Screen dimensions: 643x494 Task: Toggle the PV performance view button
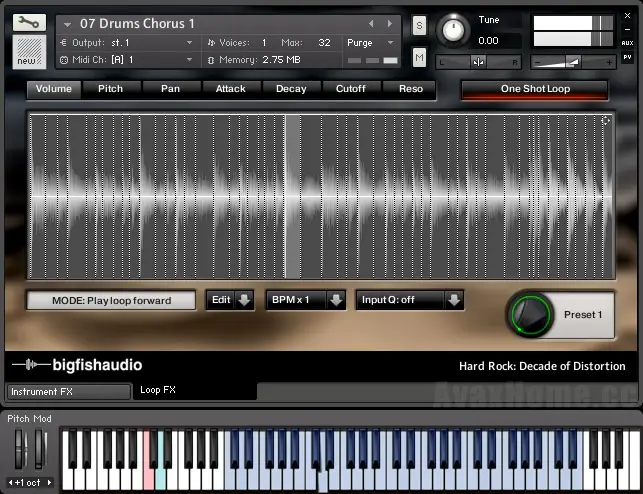[627, 57]
